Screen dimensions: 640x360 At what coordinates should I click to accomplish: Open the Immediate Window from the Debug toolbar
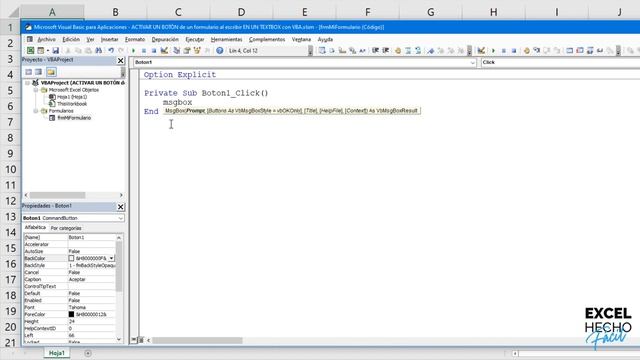pyautogui.click(x=580, y=51)
